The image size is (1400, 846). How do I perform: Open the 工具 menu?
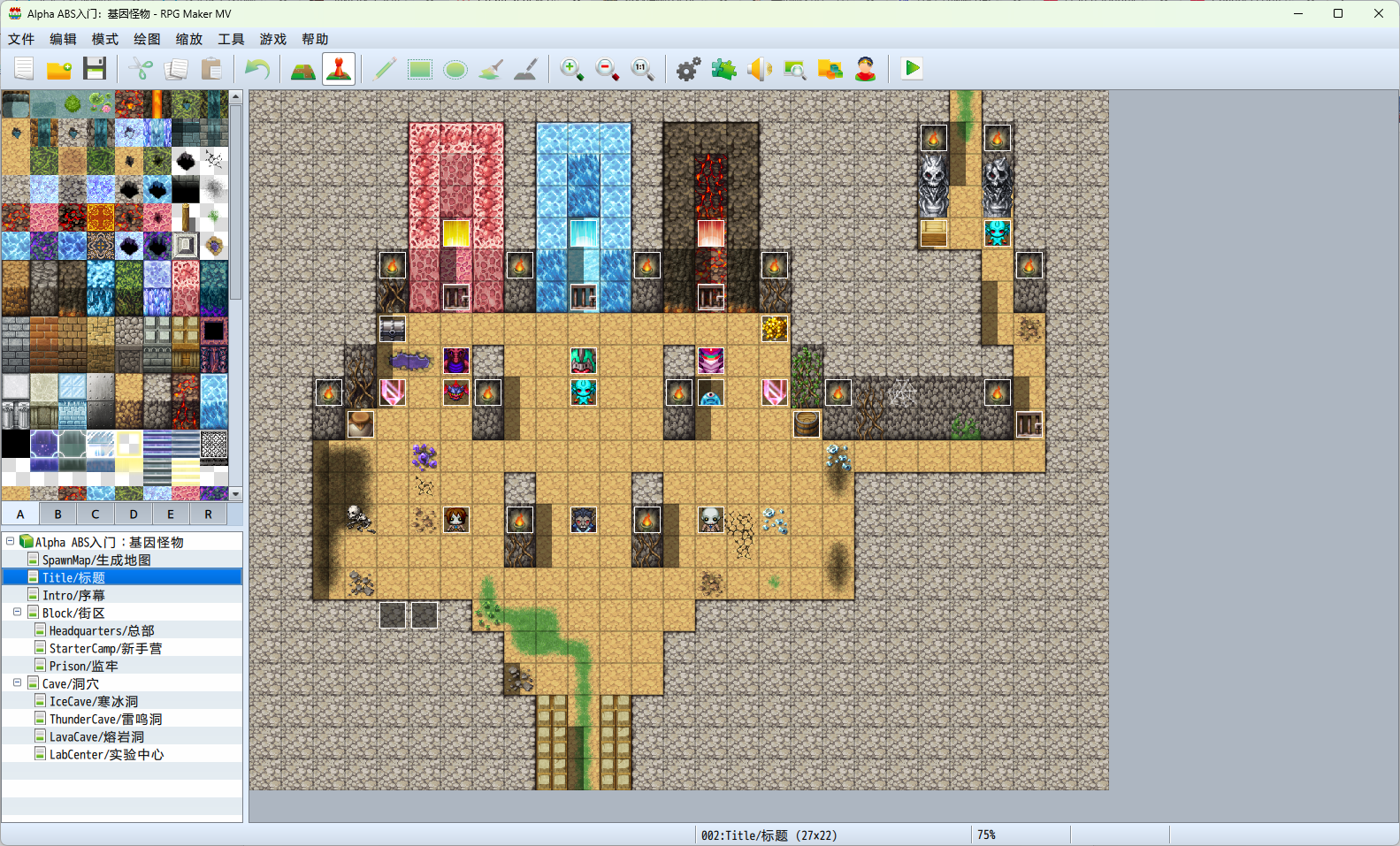[x=231, y=39]
